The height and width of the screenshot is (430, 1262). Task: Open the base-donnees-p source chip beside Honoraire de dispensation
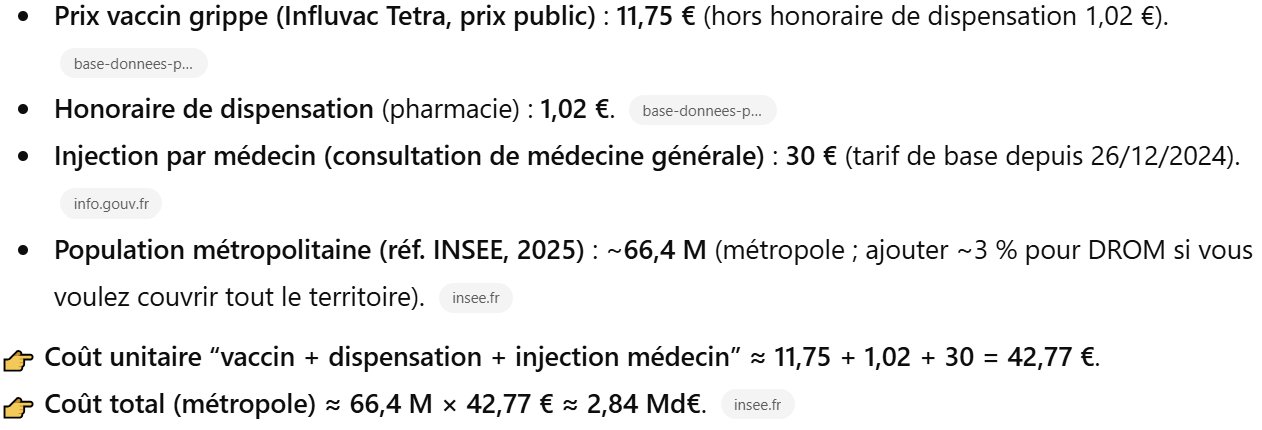coord(702,110)
